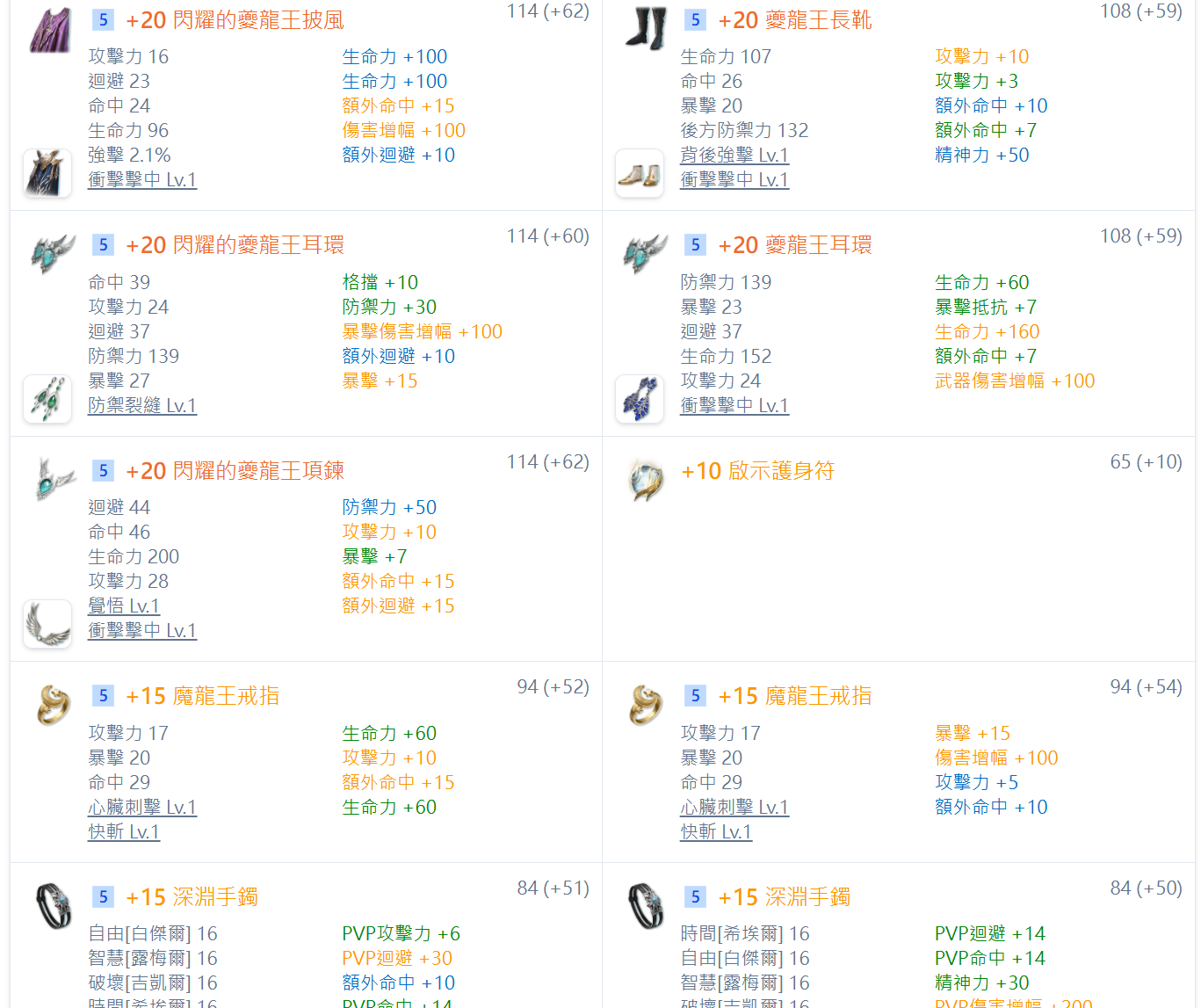The height and width of the screenshot is (1008, 1201).
Task: Select the +10 啟示護身符 item title
Action: (757, 471)
